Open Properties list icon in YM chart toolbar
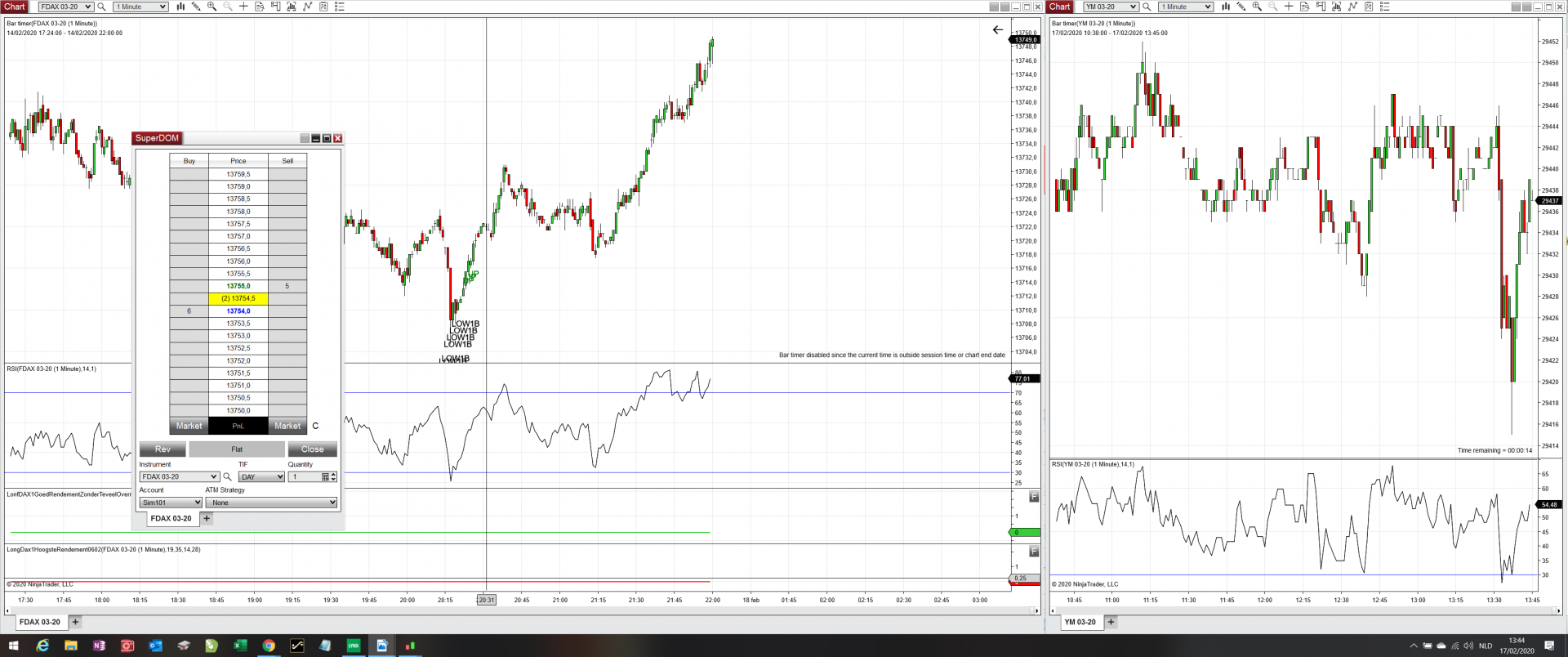Screen dimensions: 1568x657 pos(1385,7)
